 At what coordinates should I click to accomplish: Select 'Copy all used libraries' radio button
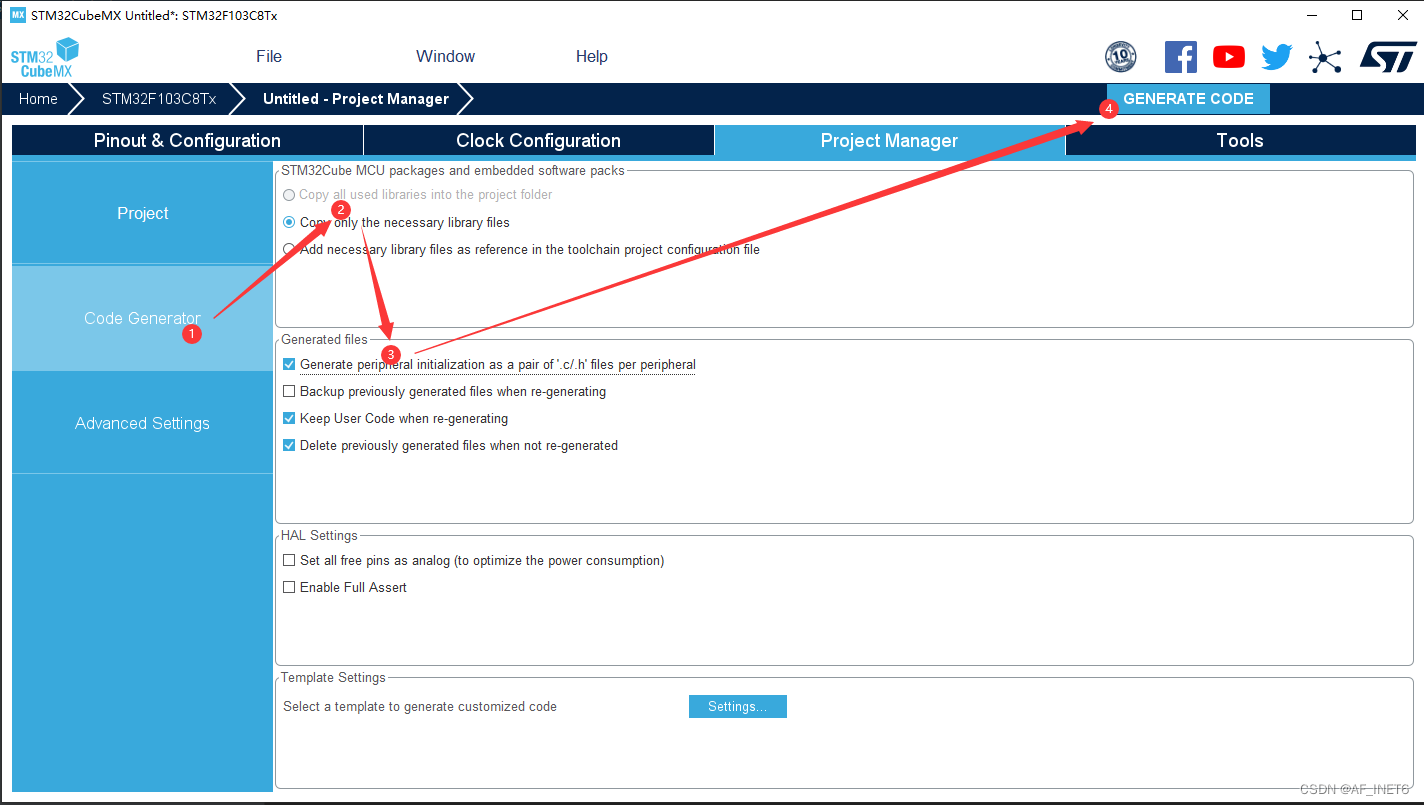click(x=289, y=195)
